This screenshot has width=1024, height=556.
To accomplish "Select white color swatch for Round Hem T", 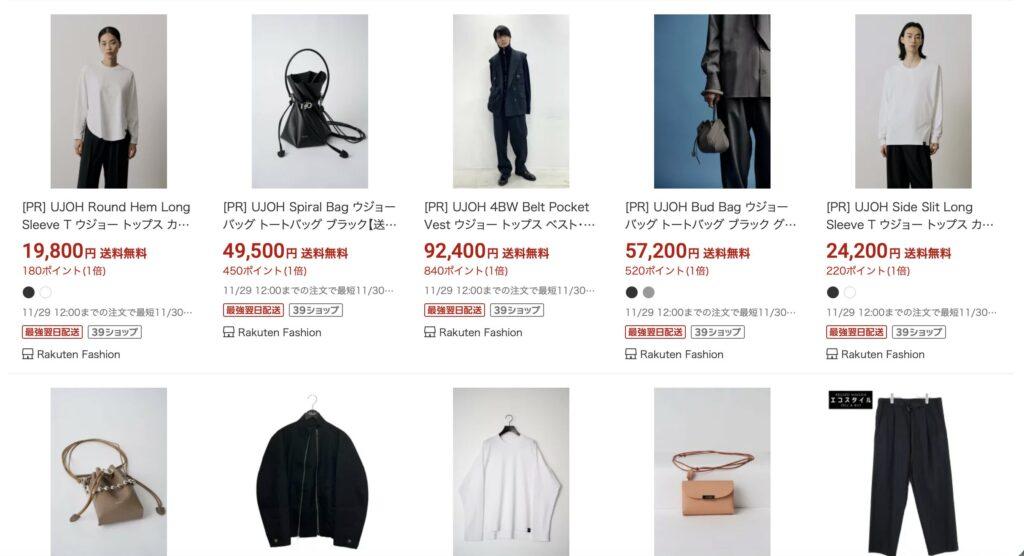I will 45,292.
